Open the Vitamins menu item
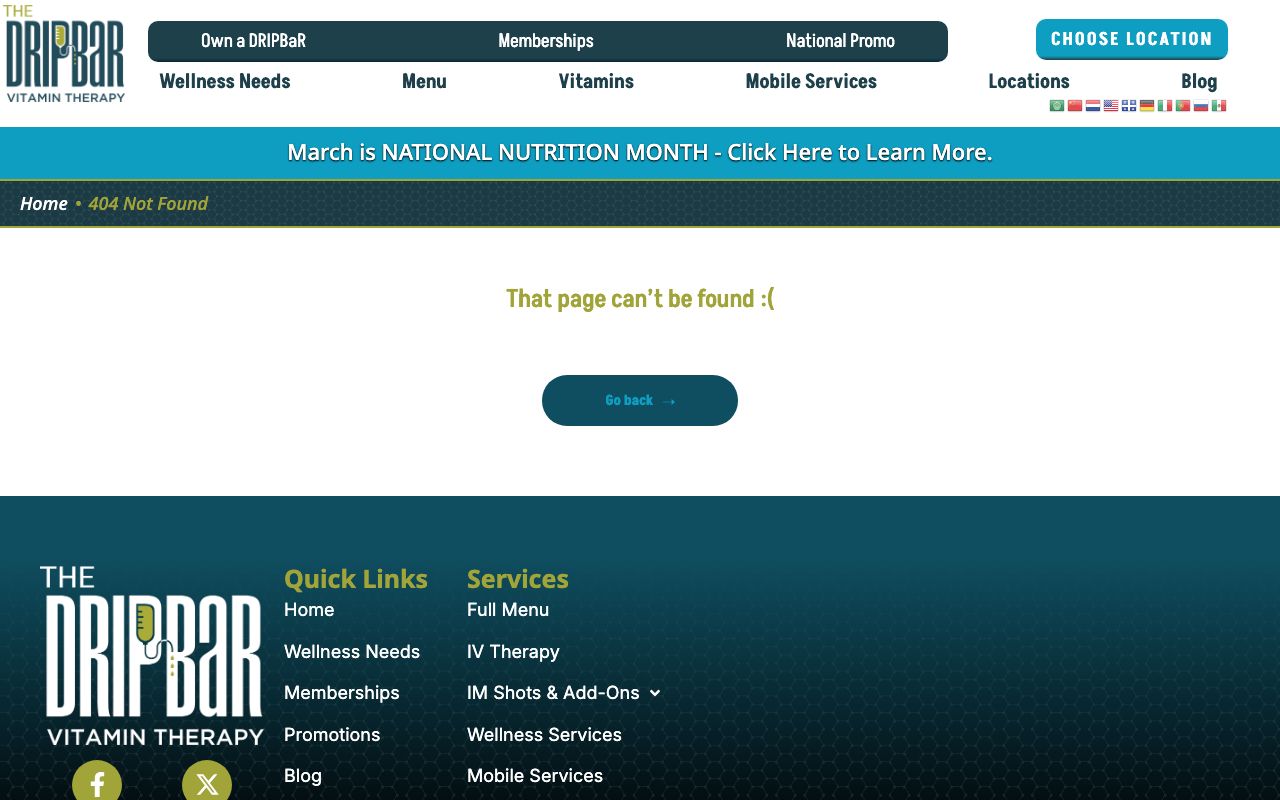 596,82
